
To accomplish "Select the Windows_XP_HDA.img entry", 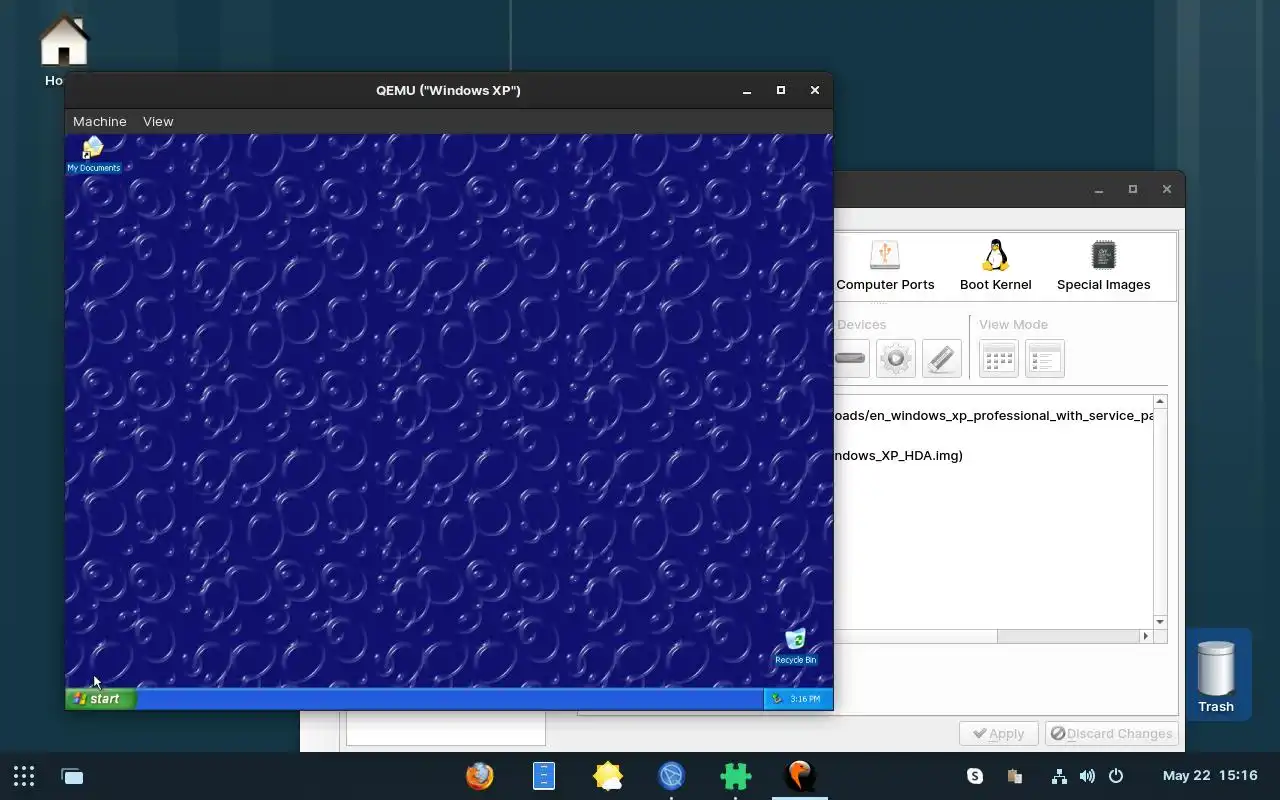I will pyautogui.click(x=898, y=455).
